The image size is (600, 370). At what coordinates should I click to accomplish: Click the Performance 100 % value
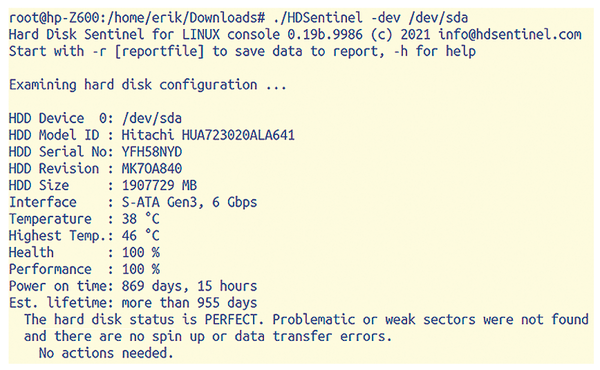(140, 269)
